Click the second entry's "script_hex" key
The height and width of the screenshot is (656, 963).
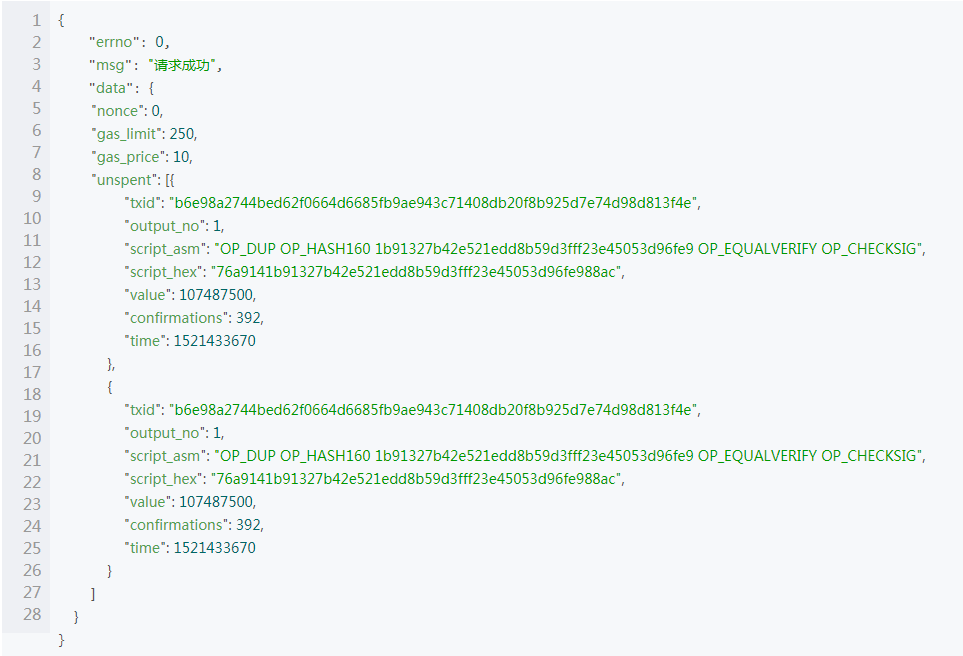pos(165,479)
